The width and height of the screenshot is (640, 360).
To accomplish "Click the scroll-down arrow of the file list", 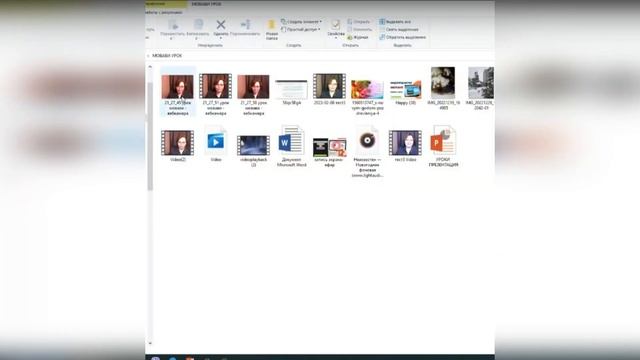I will pos(150,343).
